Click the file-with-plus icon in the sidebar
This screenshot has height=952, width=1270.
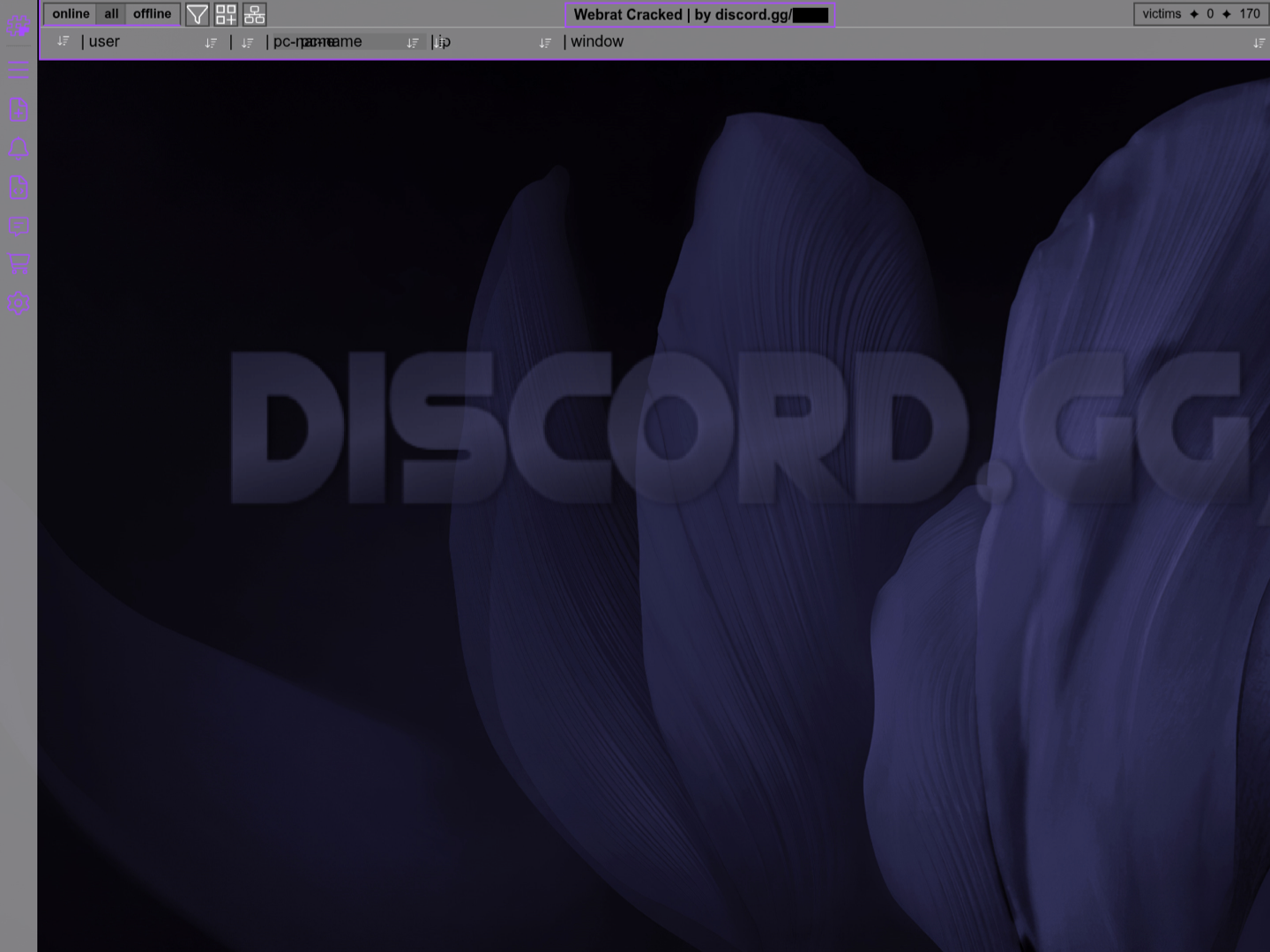pos(19,110)
